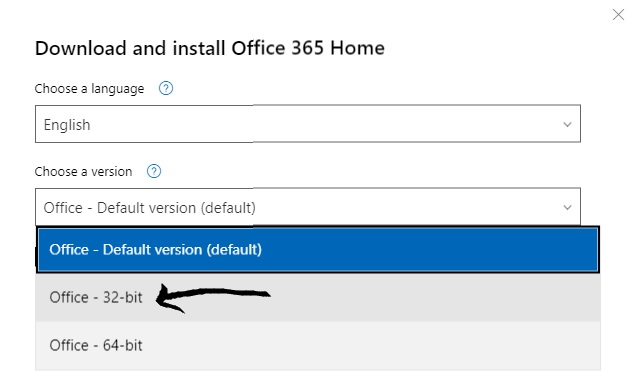Image resolution: width=632 pixels, height=373 pixels.
Task: Select Office - Default version (default) option
Action: click(x=318, y=250)
